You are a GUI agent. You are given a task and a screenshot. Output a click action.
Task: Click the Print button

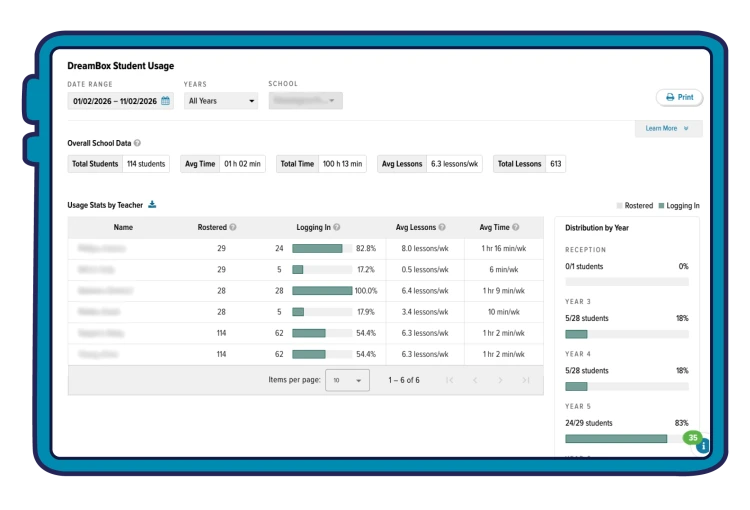click(679, 97)
